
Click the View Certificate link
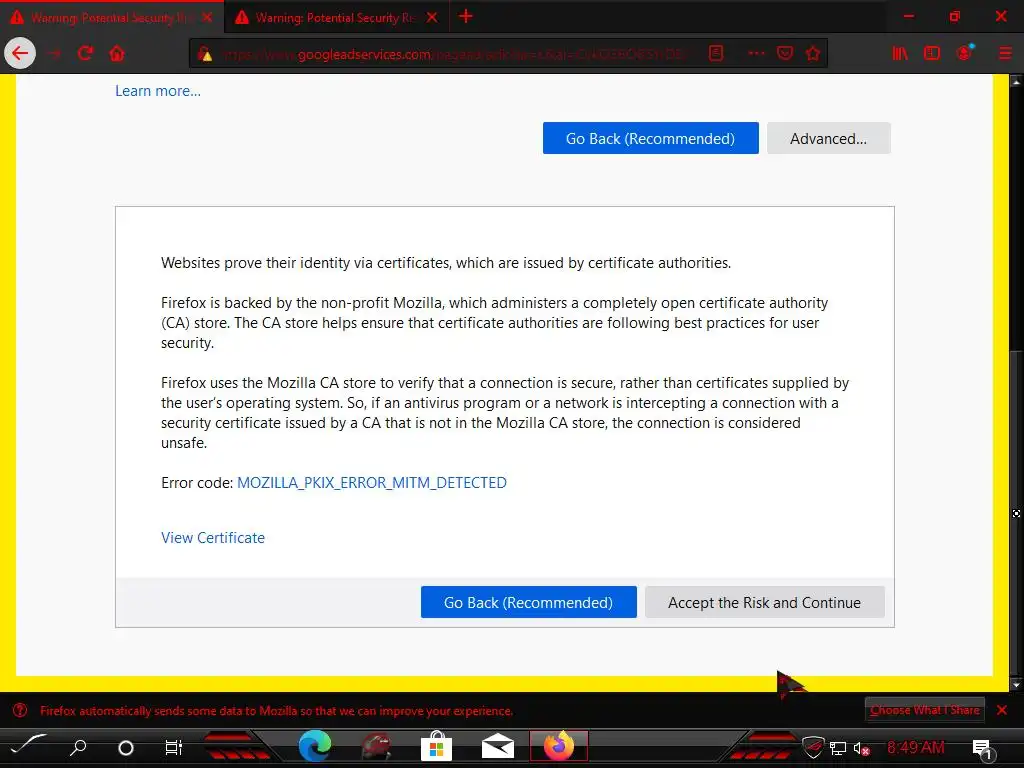[213, 537]
